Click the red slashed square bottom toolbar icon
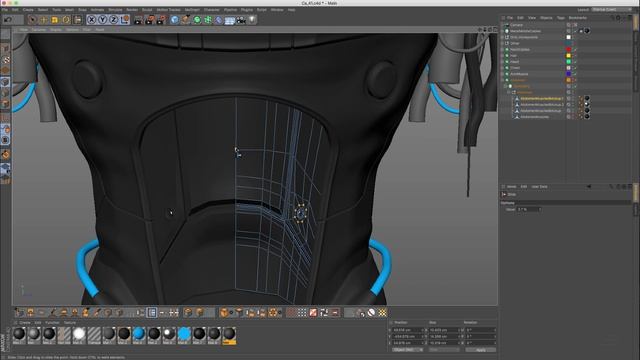The image size is (640, 360). (313, 313)
